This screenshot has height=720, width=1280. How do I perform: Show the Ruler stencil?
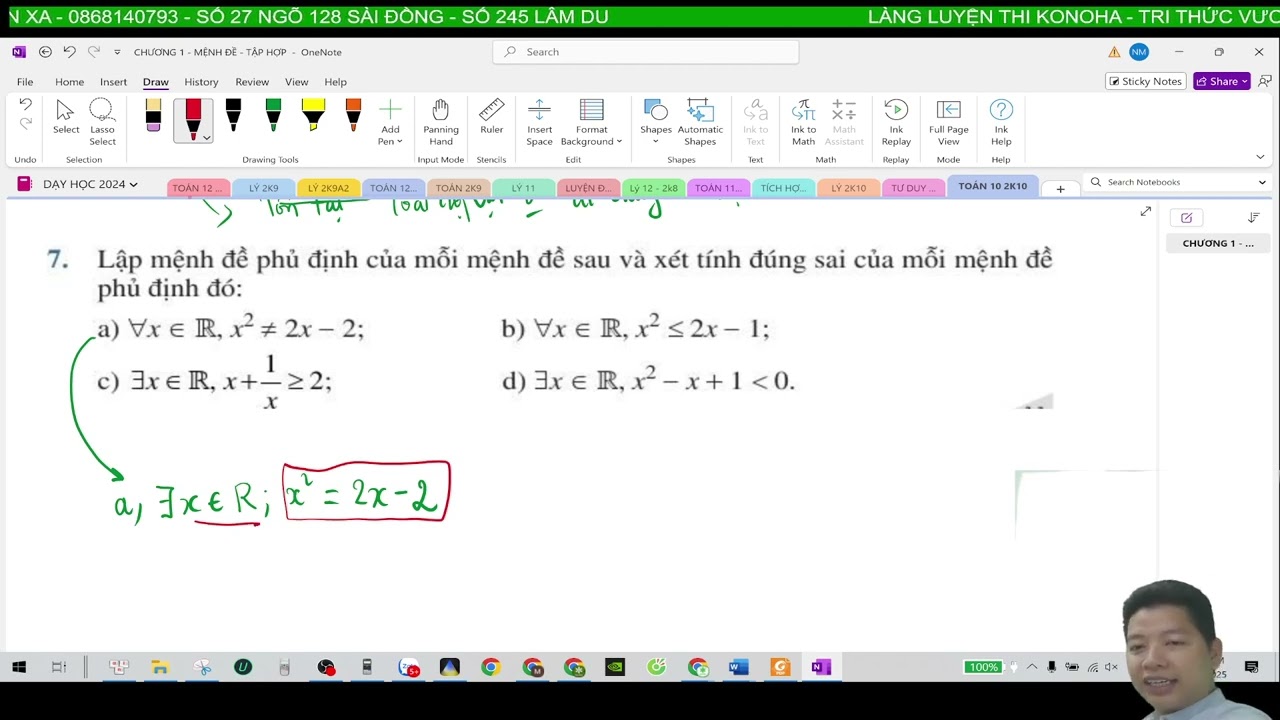point(491,117)
